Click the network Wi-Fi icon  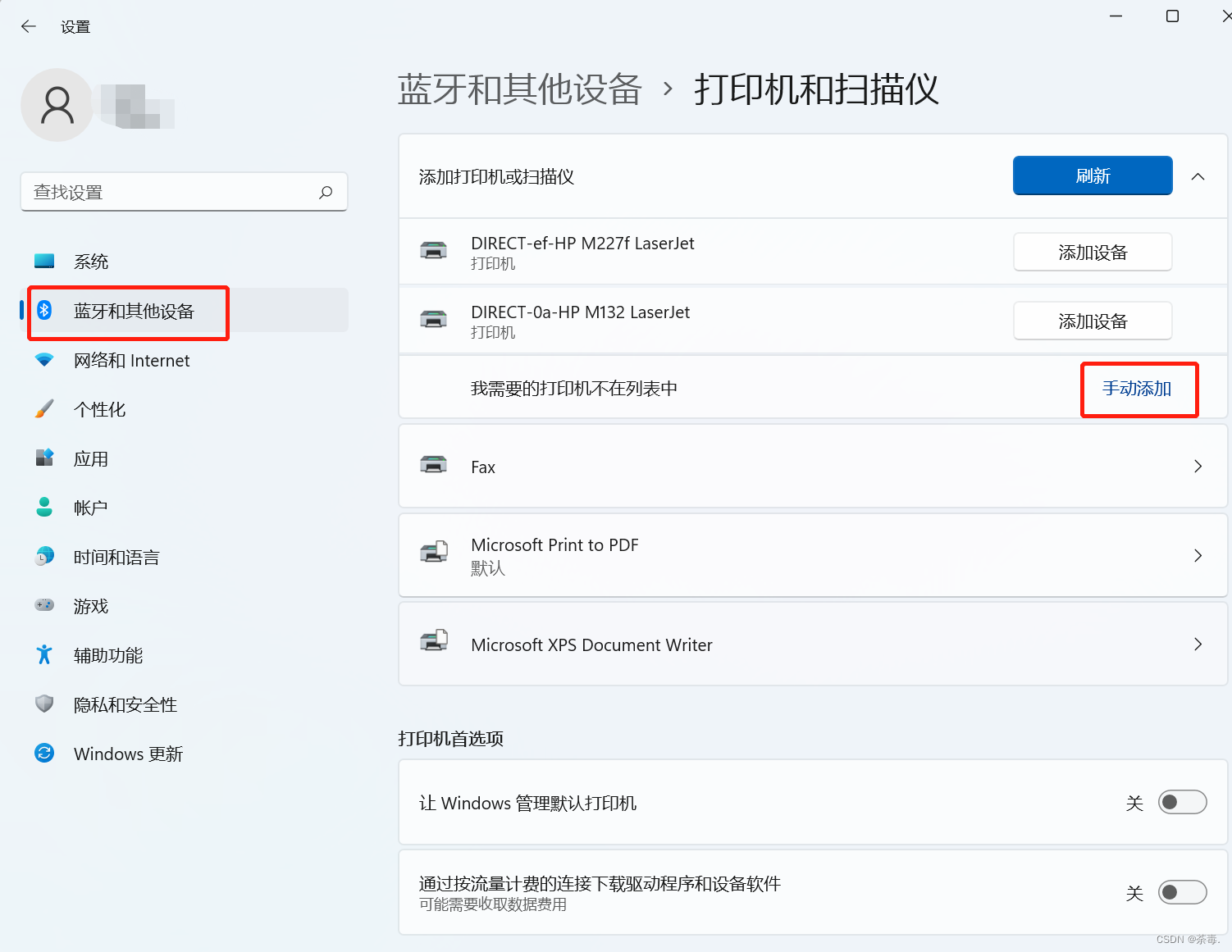tap(44, 360)
